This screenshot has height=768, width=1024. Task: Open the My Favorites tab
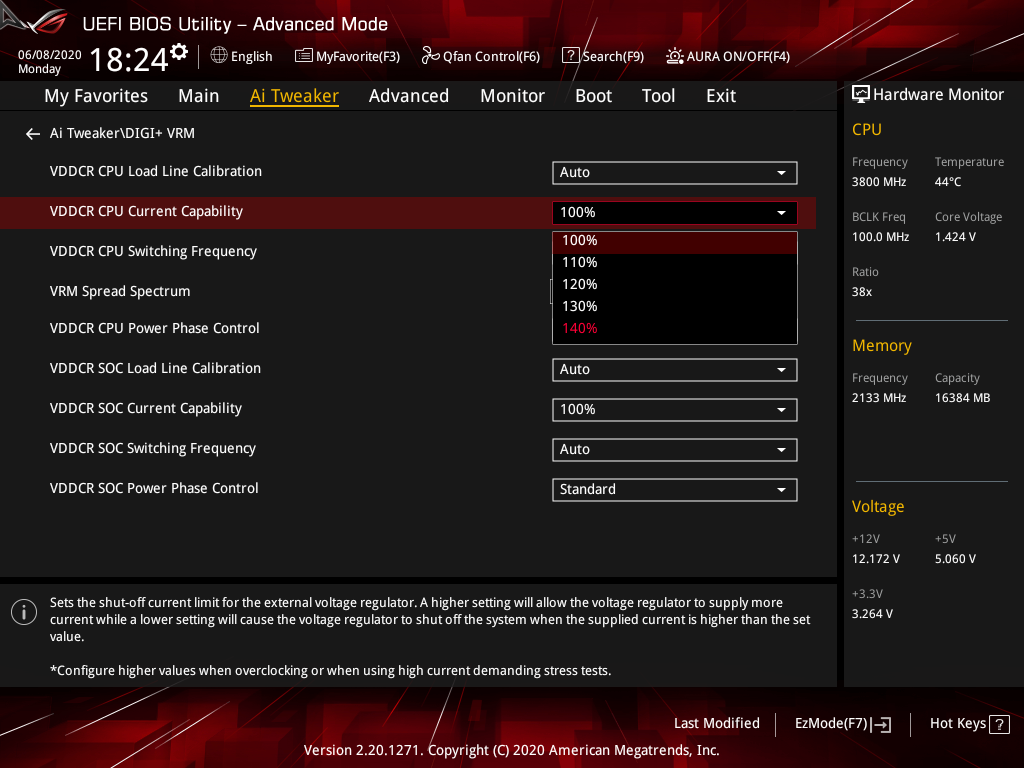click(x=96, y=96)
